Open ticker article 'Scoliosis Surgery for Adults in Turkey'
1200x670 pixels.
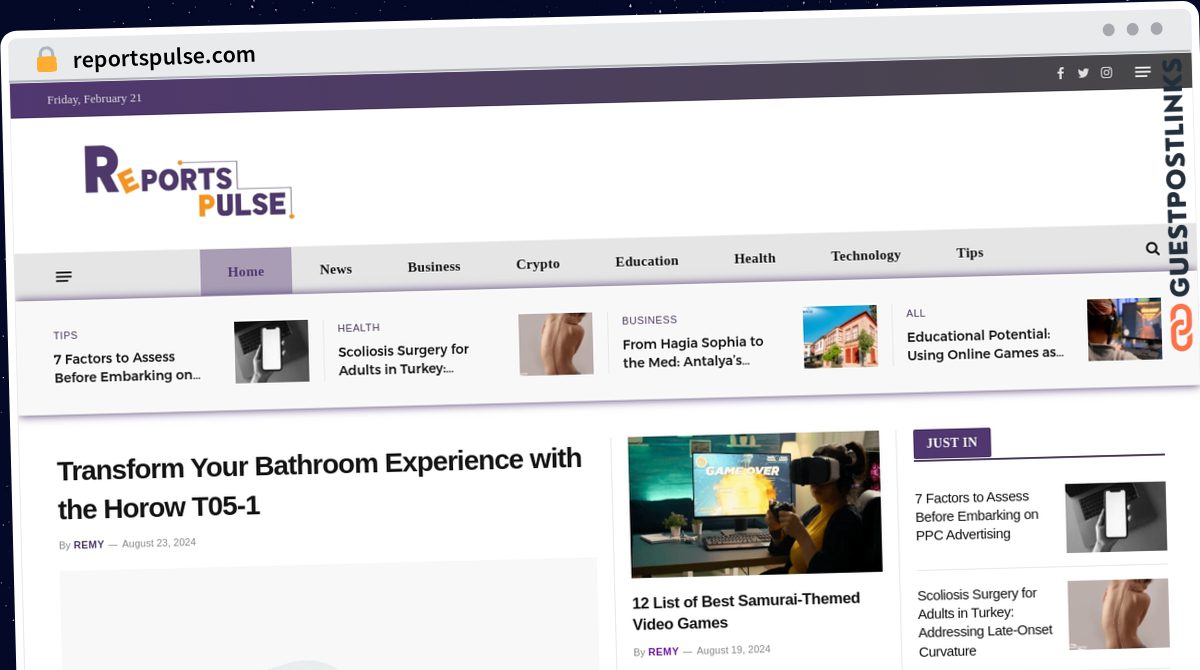pyautogui.click(x=404, y=359)
